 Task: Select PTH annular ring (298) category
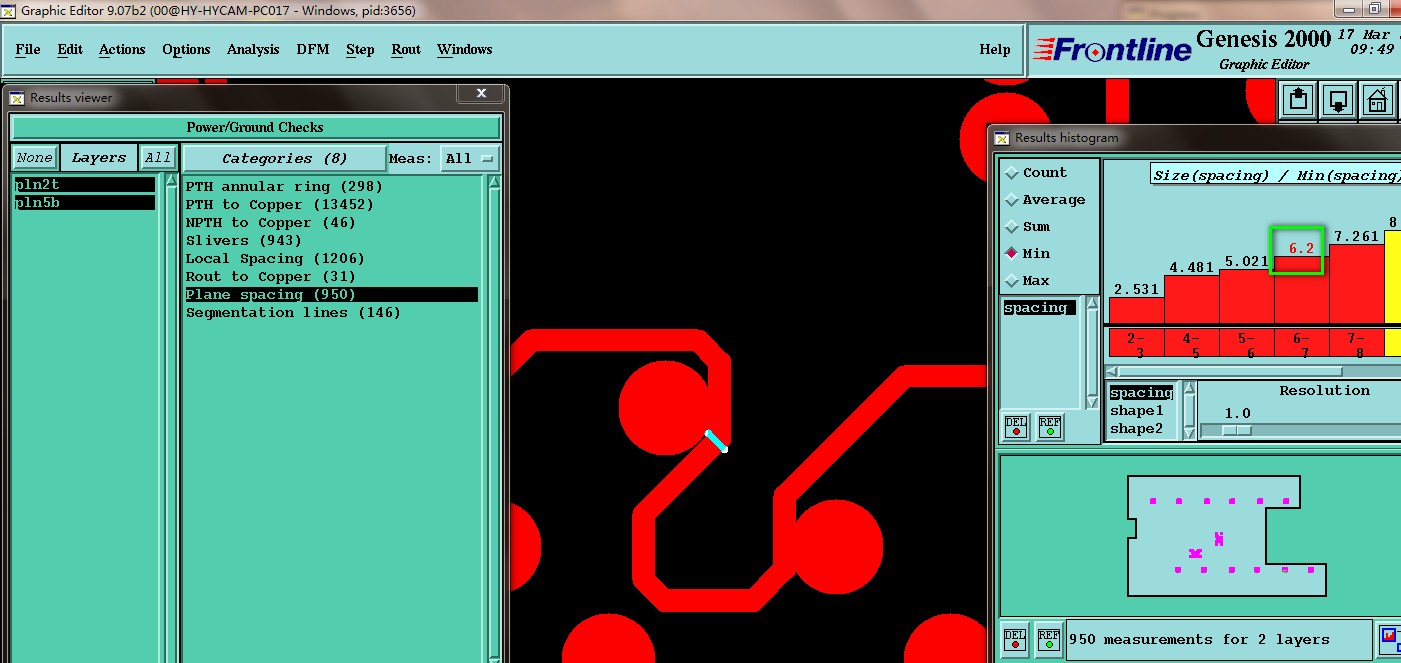pos(284,186)
